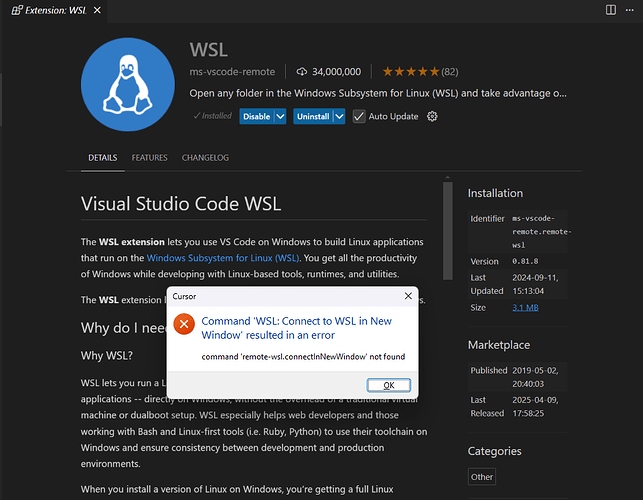Image resolution: width=643 pixels, height=500 pixels.
Task: Click OK in the Cursor error dialog
Action: 388,385
